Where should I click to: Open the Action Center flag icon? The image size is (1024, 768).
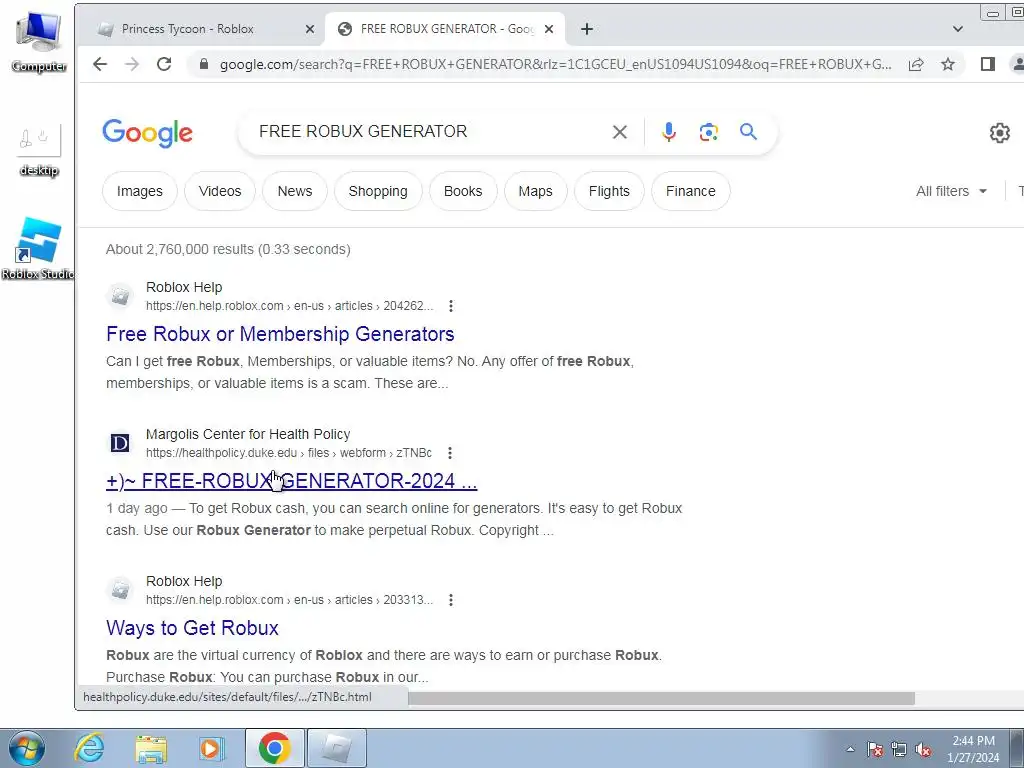coord(875,750)
